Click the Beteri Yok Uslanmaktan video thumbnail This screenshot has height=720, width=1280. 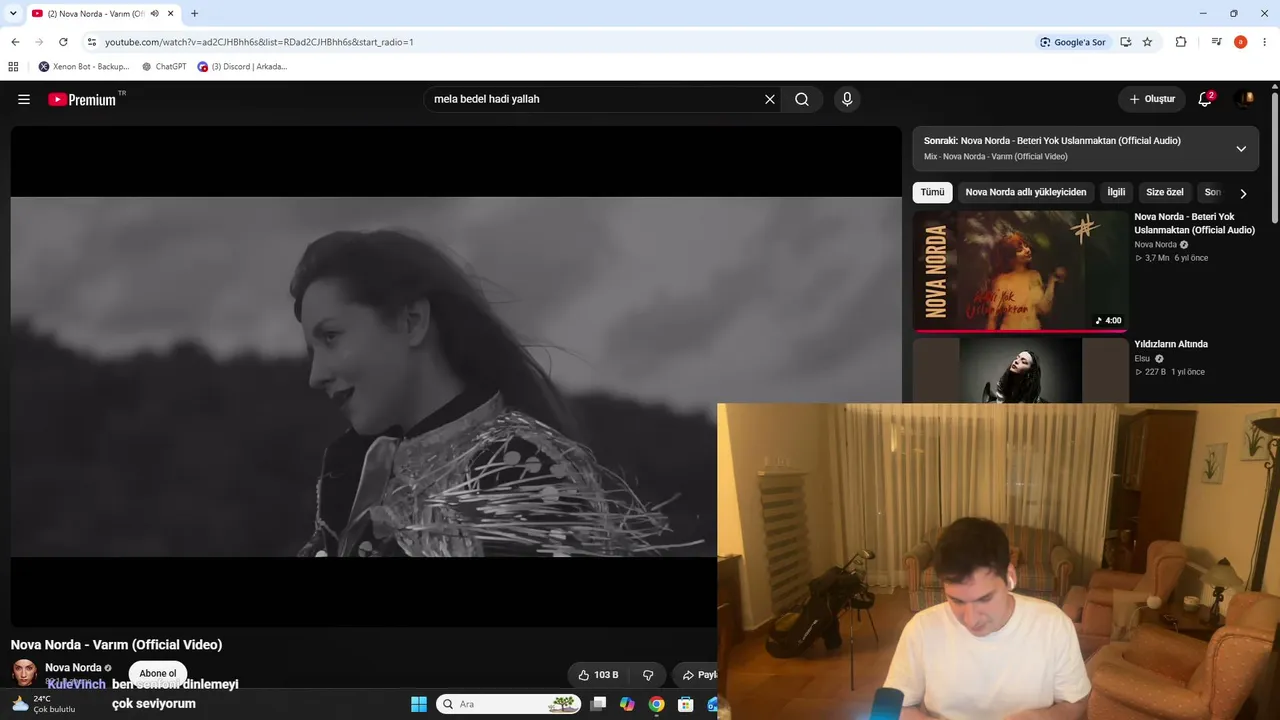pyautogui.click(x=1020, y=270)
